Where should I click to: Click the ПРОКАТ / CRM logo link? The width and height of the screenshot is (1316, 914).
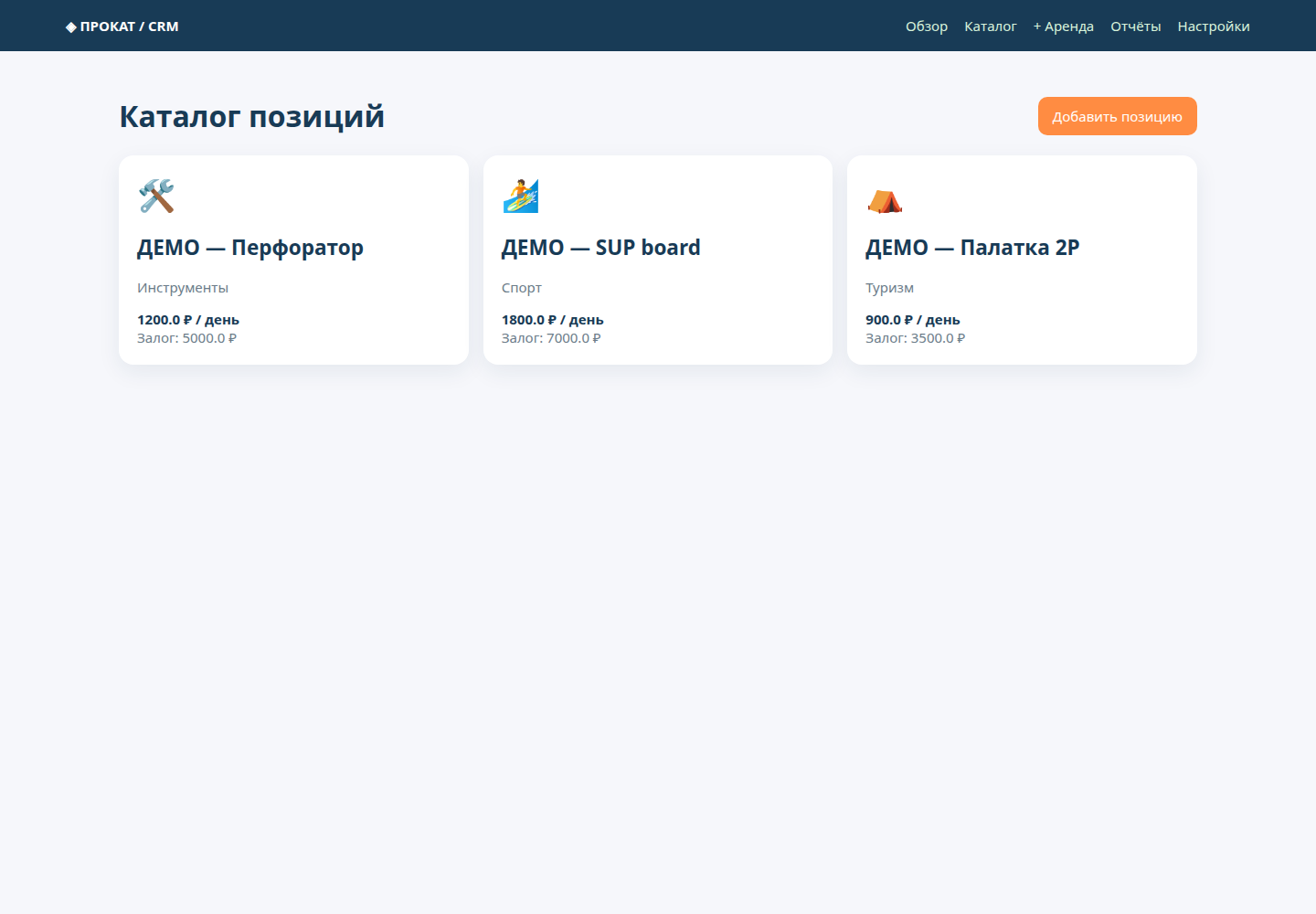click(122, 27)
